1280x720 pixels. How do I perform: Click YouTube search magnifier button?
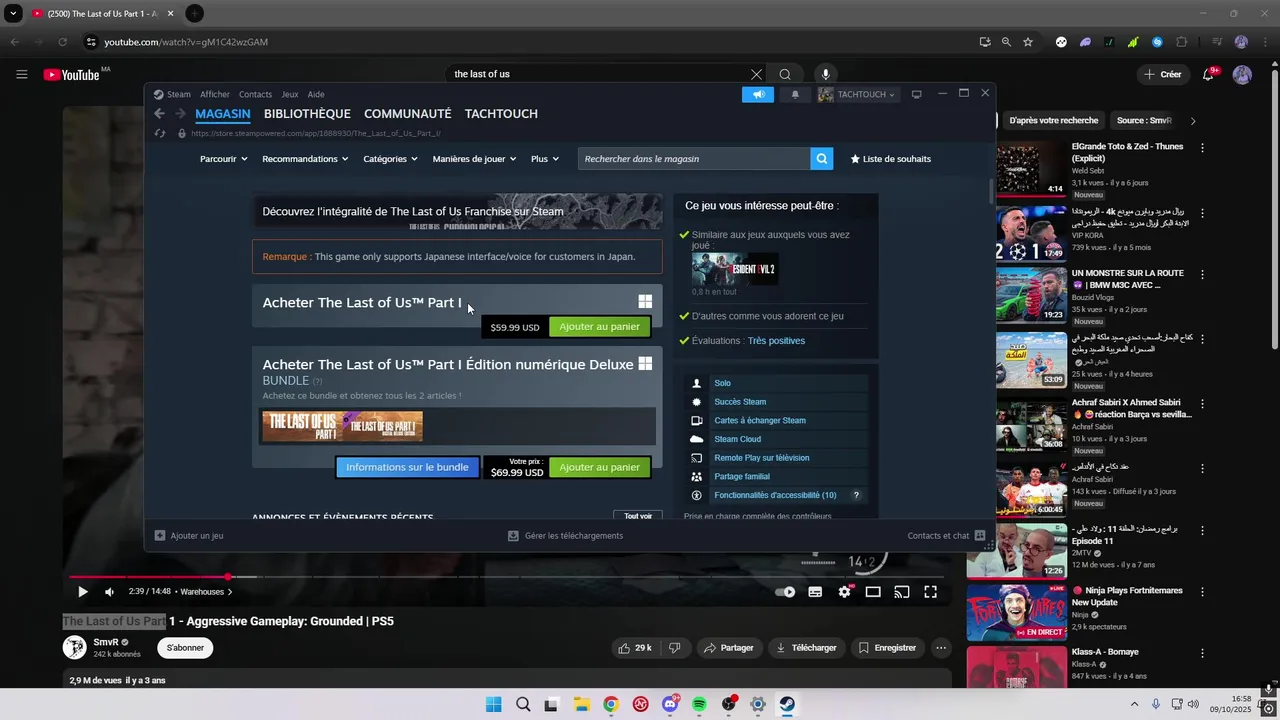point(785,74)
